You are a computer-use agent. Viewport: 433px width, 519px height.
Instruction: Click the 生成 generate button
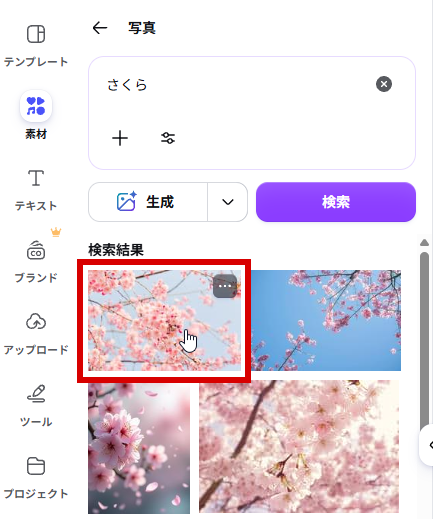click(x=148, y=202)
